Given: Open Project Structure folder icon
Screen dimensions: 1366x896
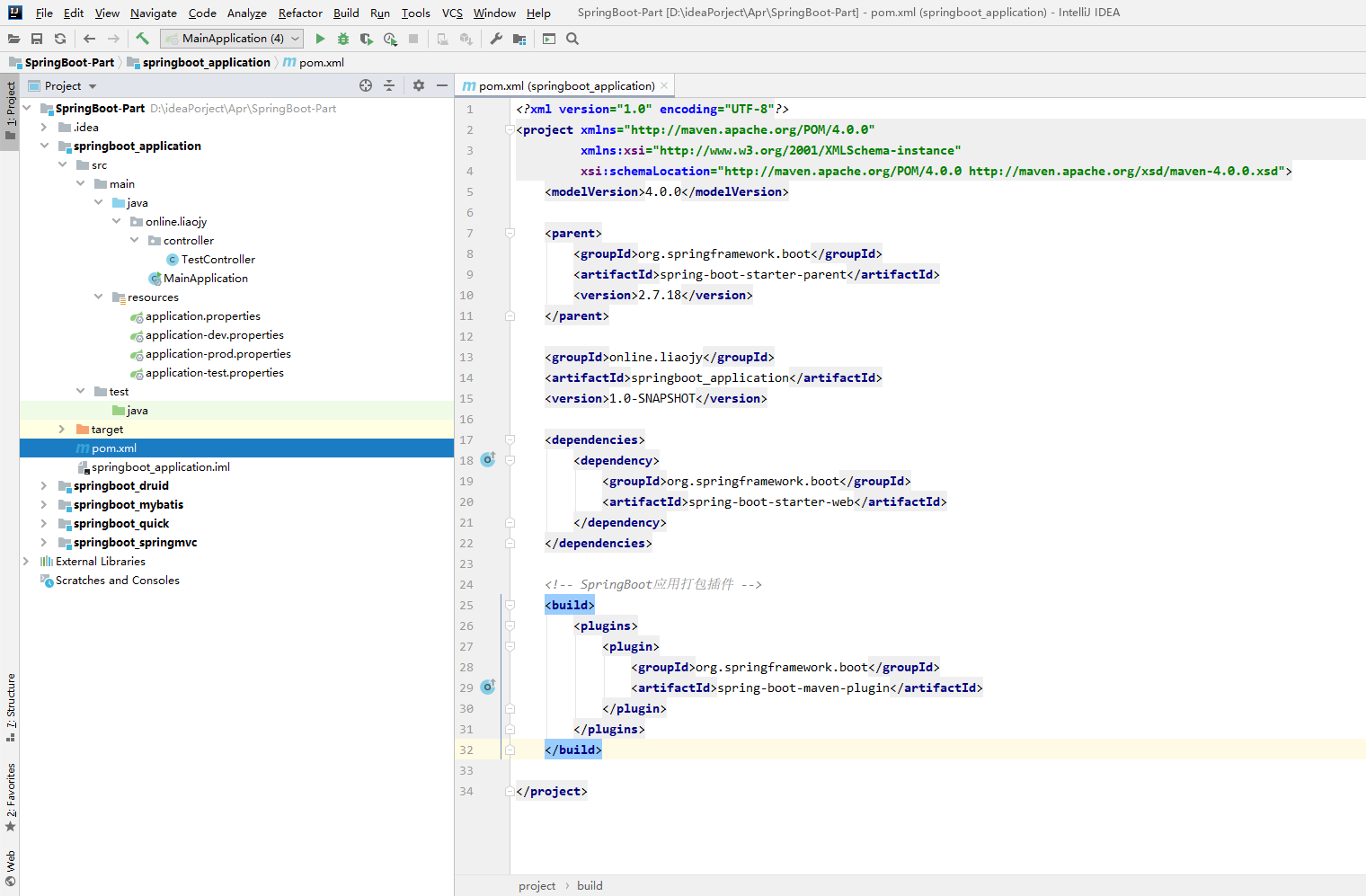Looking at the screenshot, I should 519,39.
